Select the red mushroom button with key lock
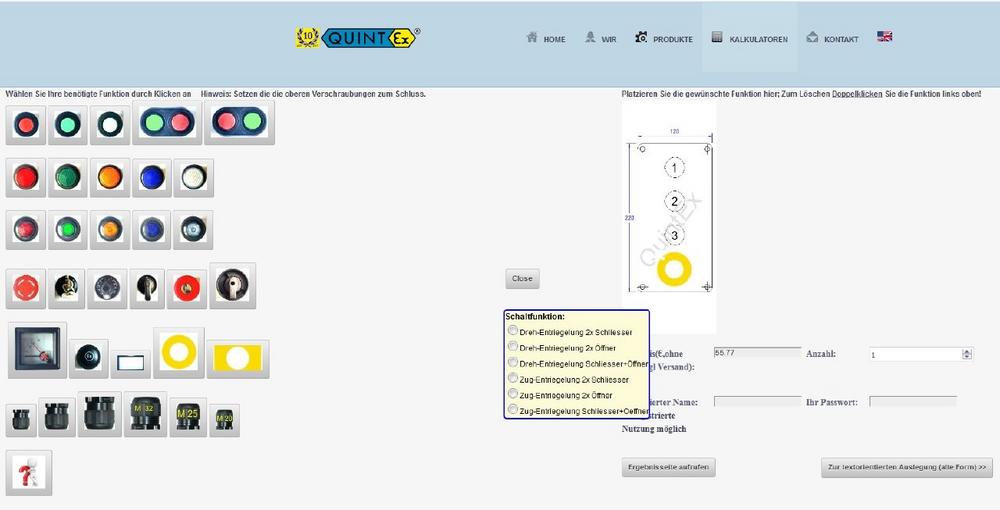The image size is (1000, 510). [x=186, y=289]
